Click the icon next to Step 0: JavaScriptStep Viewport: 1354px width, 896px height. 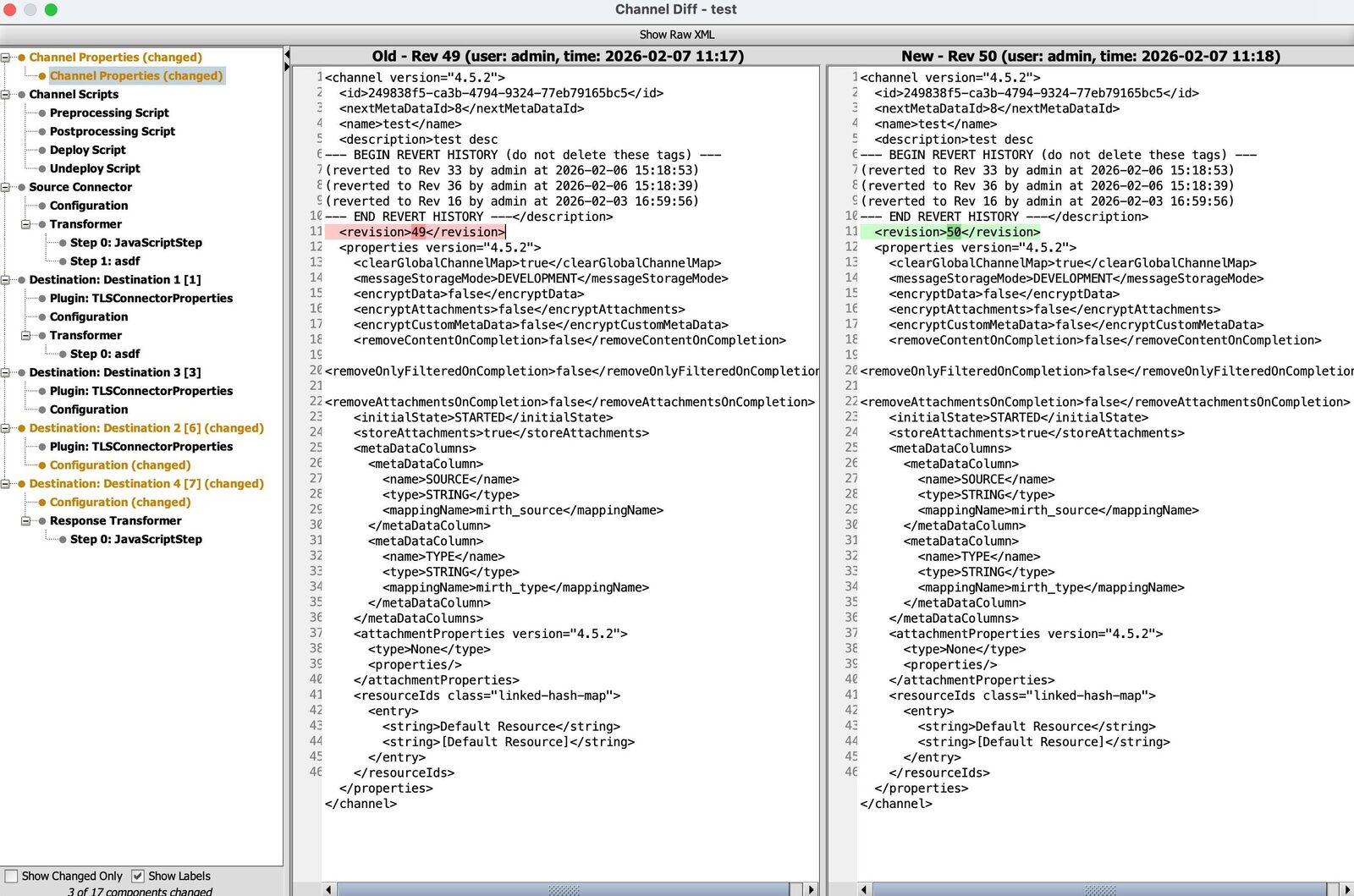tap(62, 242)
